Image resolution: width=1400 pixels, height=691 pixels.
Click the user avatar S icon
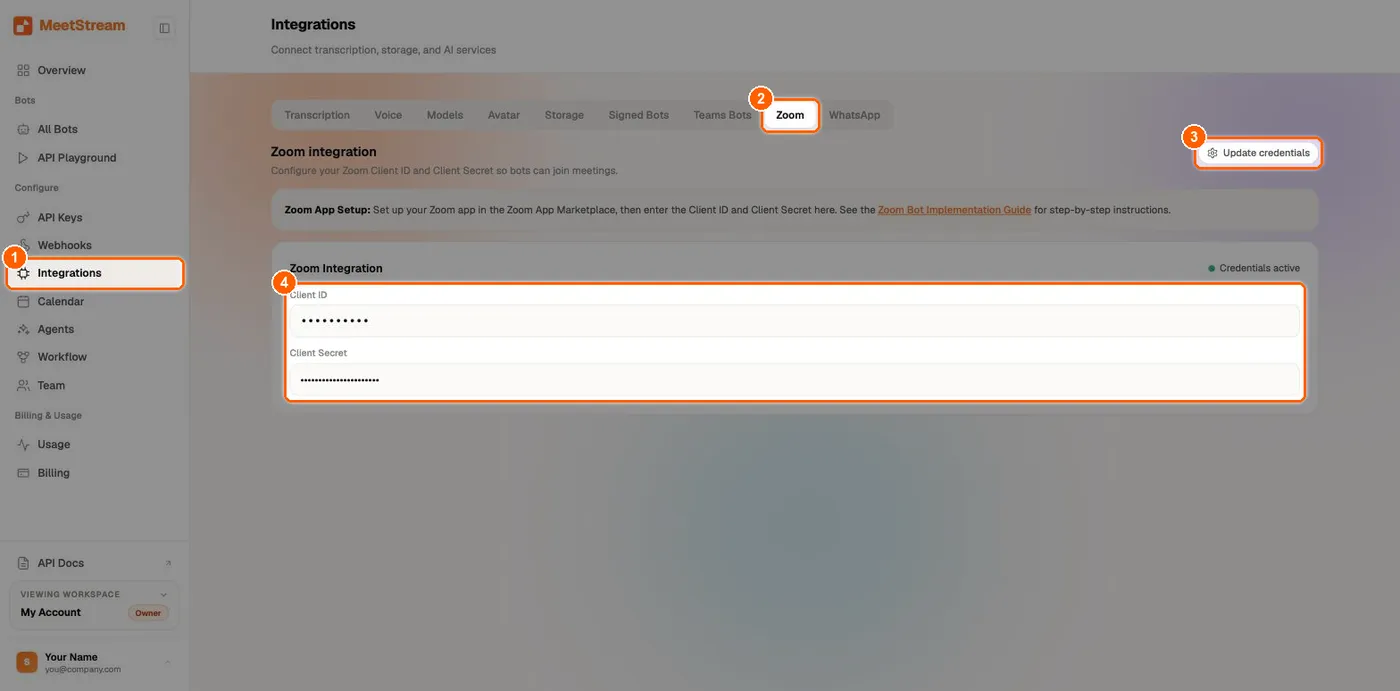click(x=27, y=662)
